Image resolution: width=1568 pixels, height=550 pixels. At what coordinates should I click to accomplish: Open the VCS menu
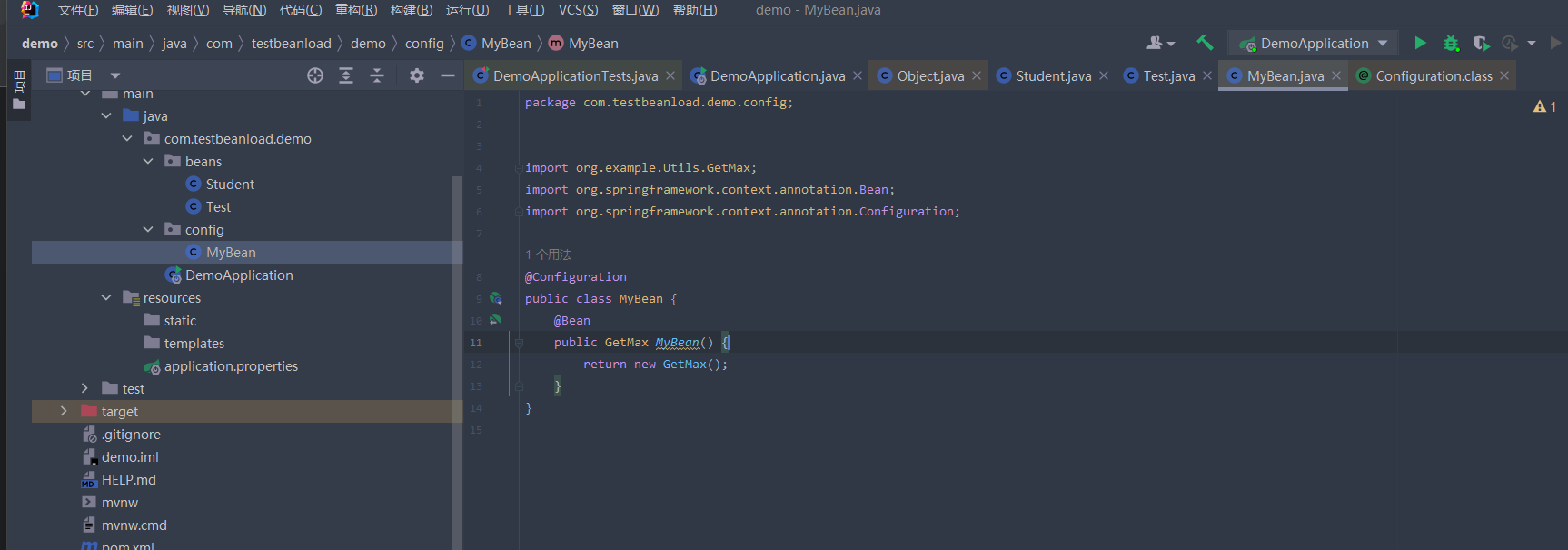(x=578, y=10)
